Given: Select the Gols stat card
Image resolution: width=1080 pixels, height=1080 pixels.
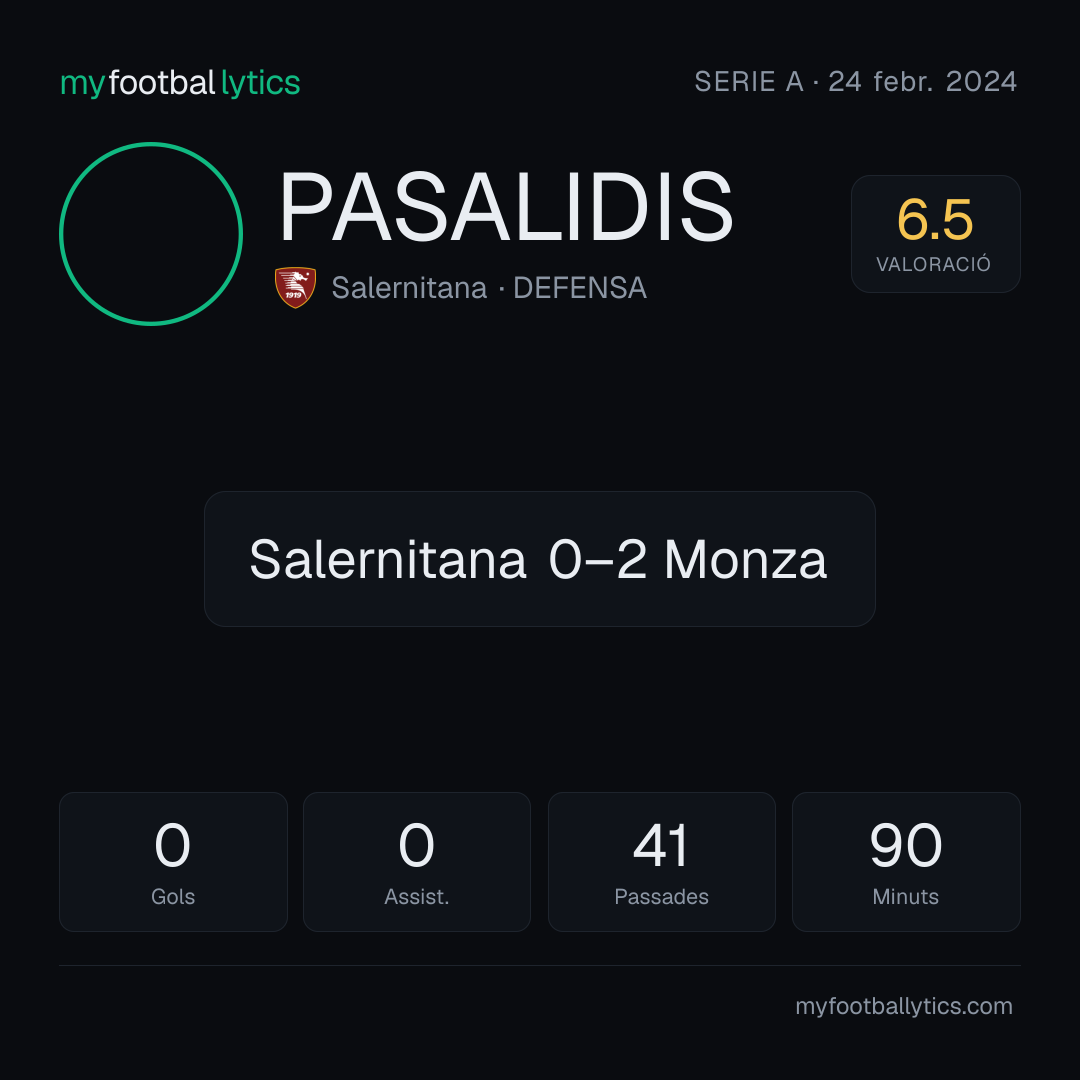Looking at the screenshot, I should pos(173,862).
